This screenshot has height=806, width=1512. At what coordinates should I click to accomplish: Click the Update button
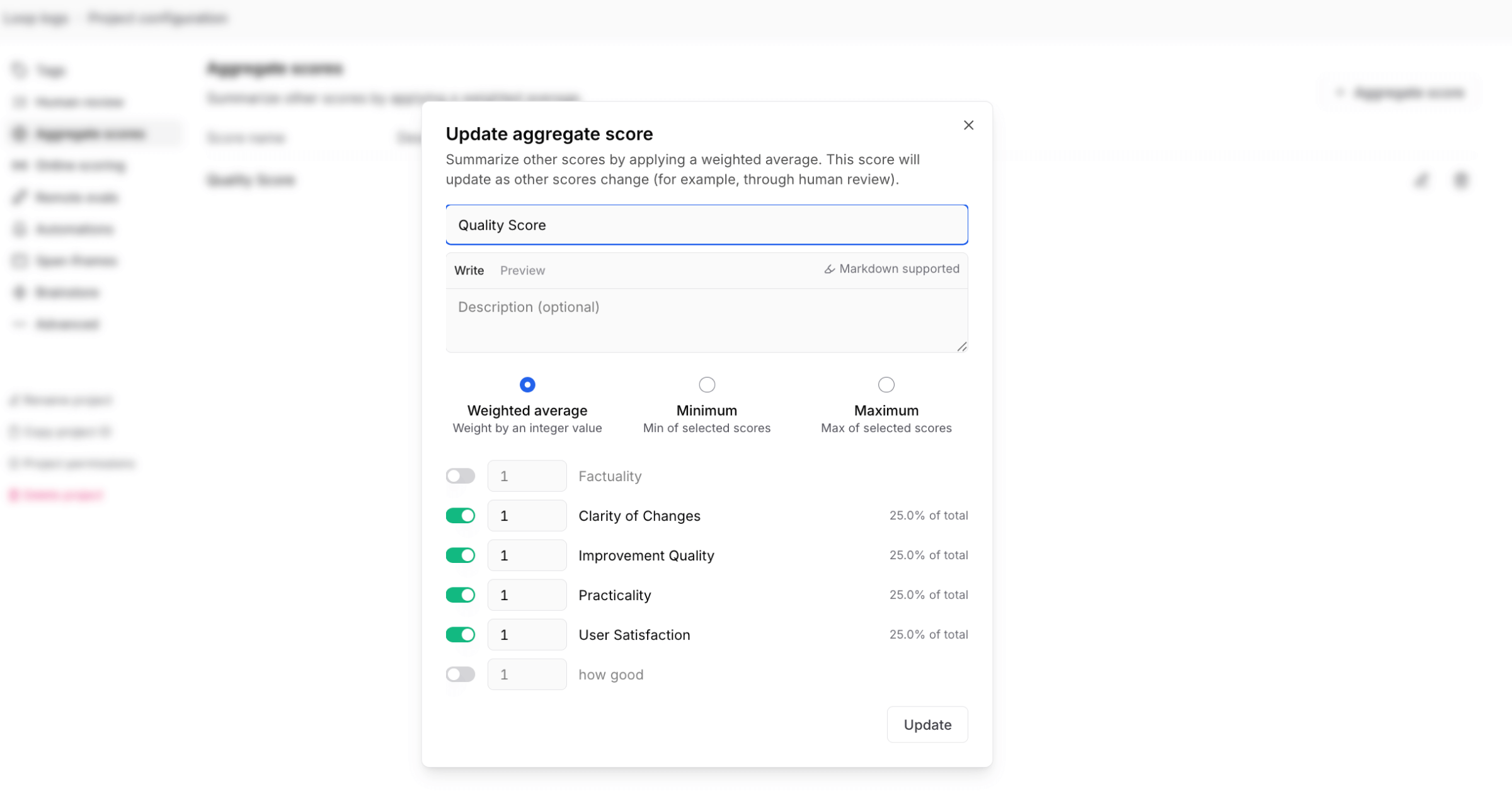[927, 725]
